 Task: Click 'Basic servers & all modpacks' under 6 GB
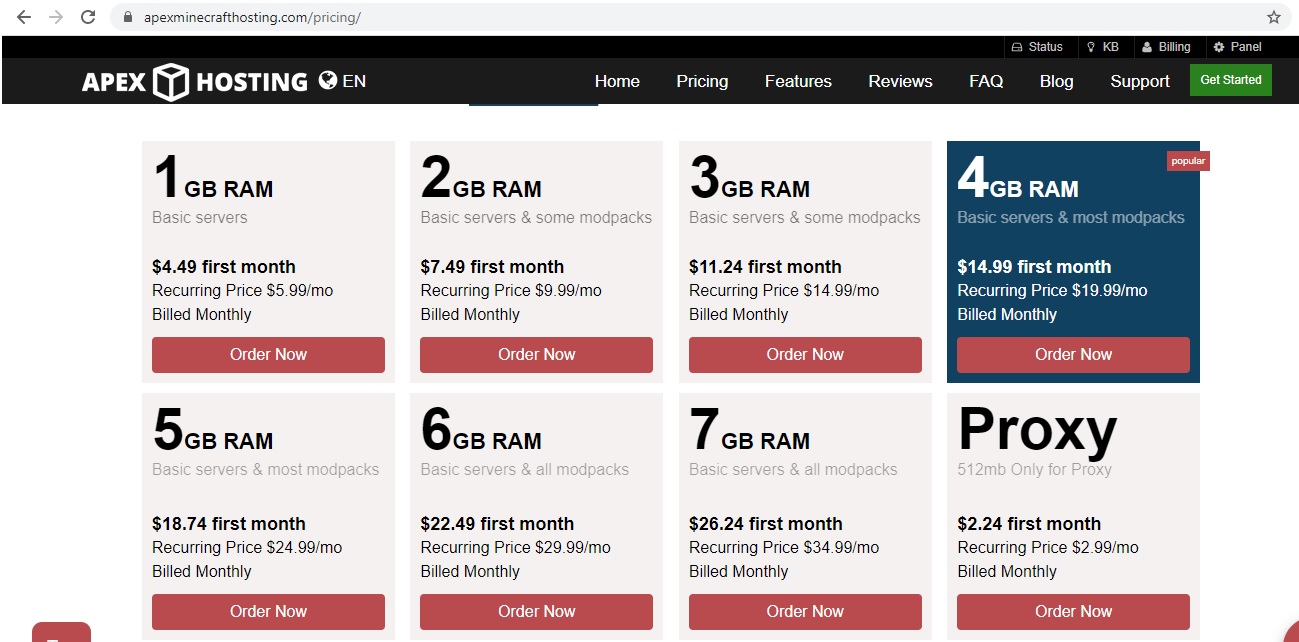(x=525, y=470)
